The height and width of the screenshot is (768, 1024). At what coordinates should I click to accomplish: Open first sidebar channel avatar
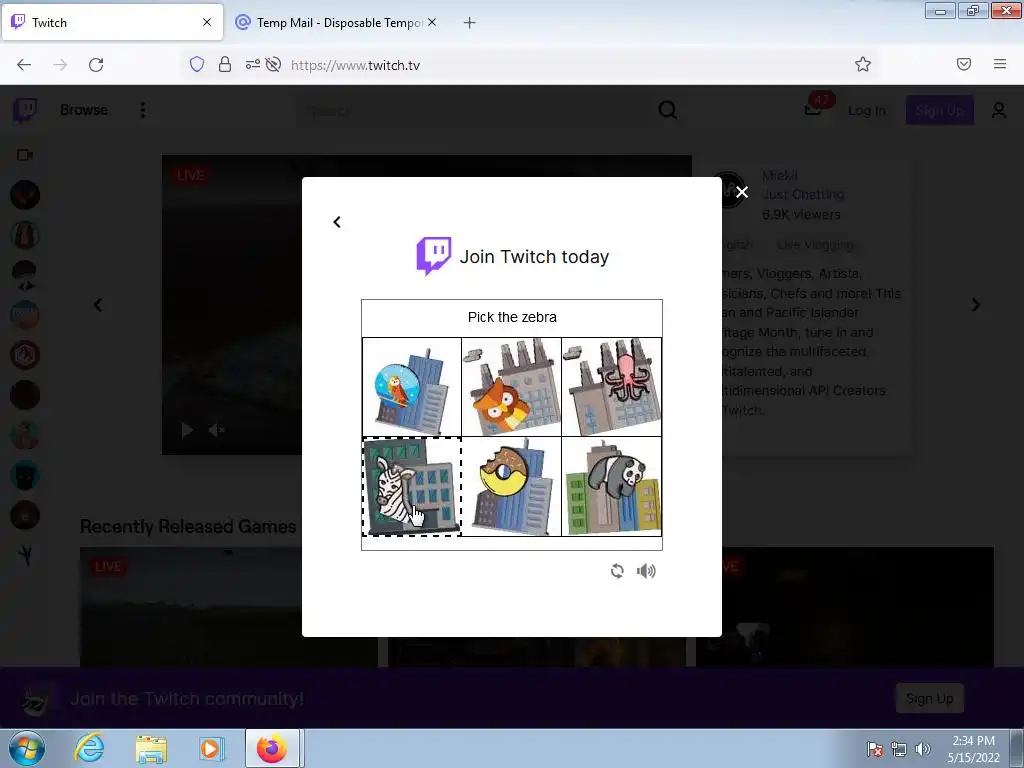pyautogui.click(x=25, y=195)
